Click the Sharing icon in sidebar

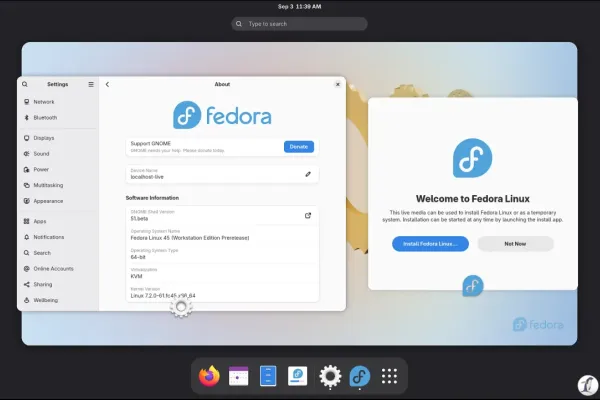pos(26,284)
